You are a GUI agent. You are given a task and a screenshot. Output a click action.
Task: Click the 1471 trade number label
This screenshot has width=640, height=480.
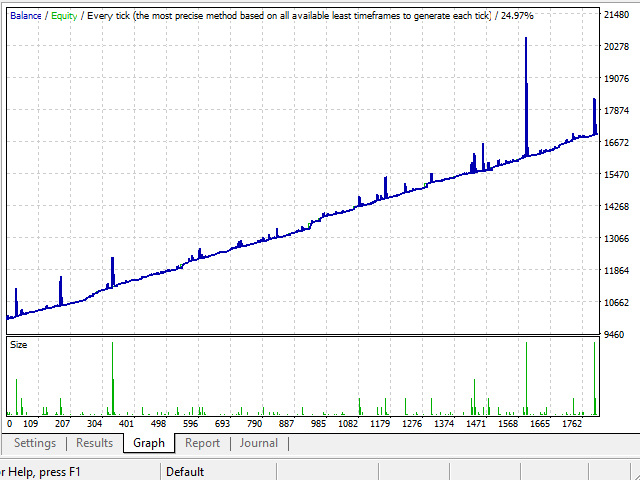(x=476, y=424)
